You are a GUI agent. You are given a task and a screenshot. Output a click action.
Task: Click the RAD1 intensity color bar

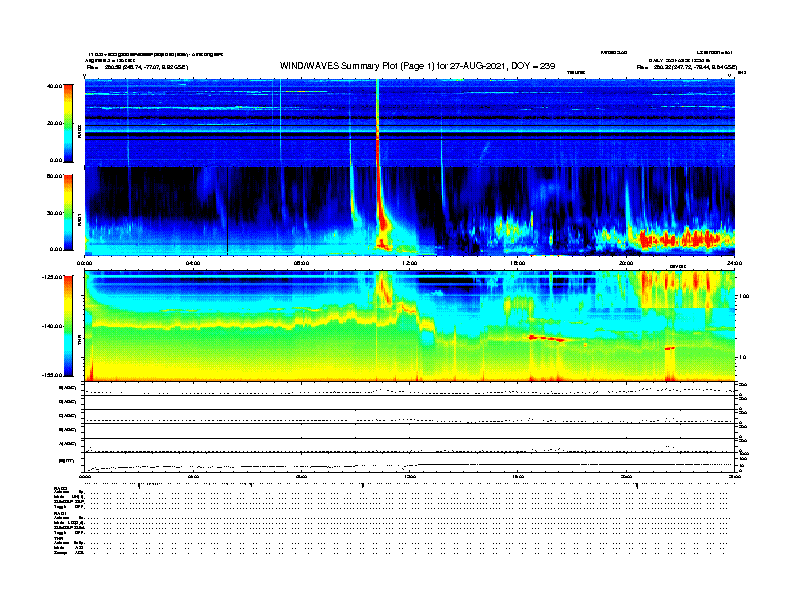68,213
